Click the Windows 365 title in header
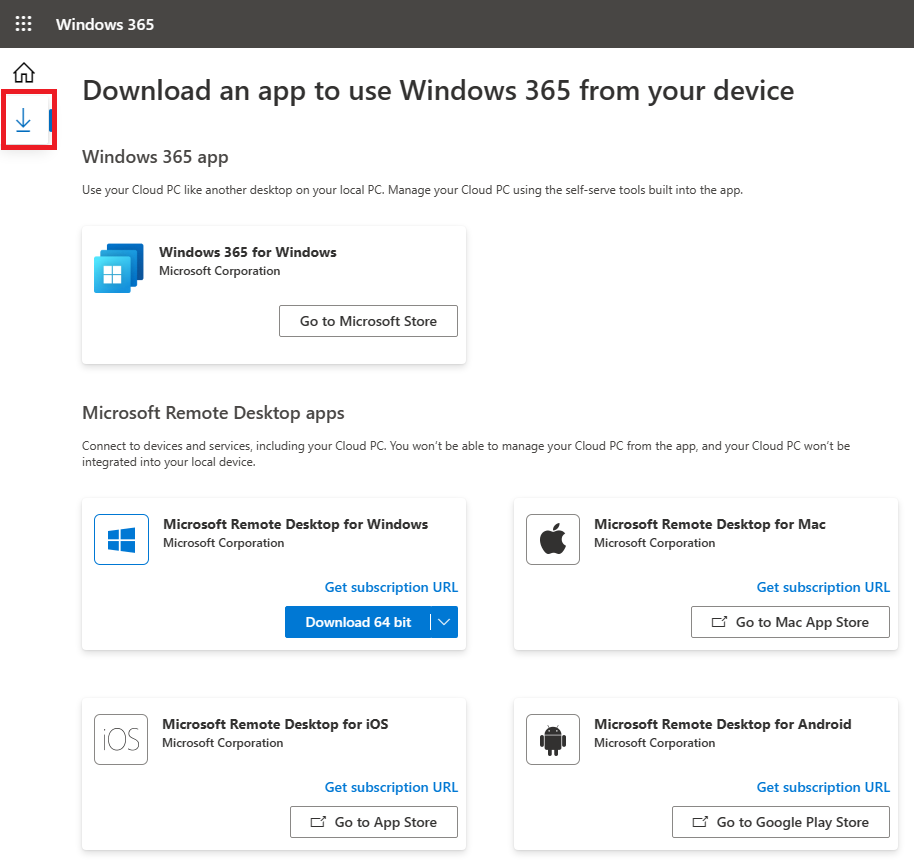914x862 pixels. tap(105, 24)
